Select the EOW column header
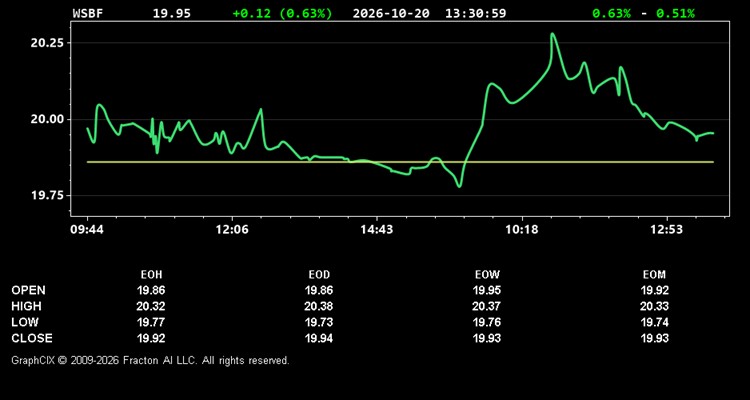 click(487, 275)
